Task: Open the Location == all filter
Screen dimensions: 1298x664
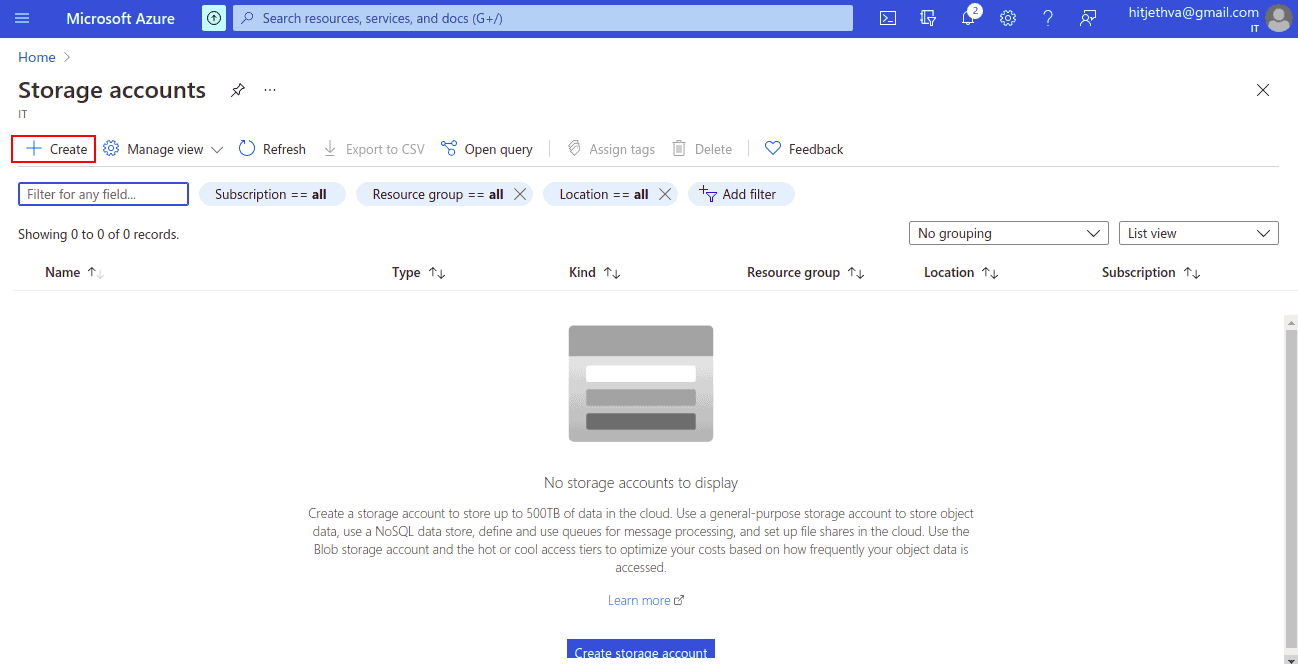Action: point(603,194)
